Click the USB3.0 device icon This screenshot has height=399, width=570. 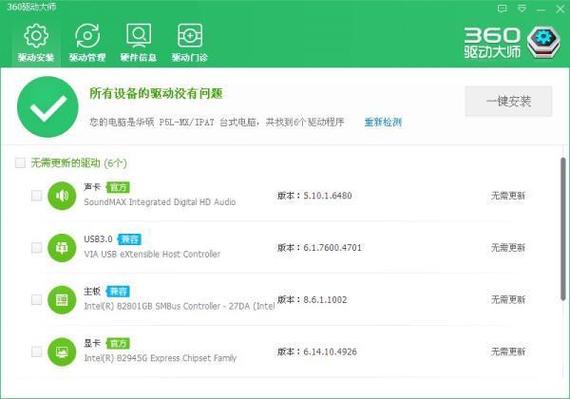[62, 248]
